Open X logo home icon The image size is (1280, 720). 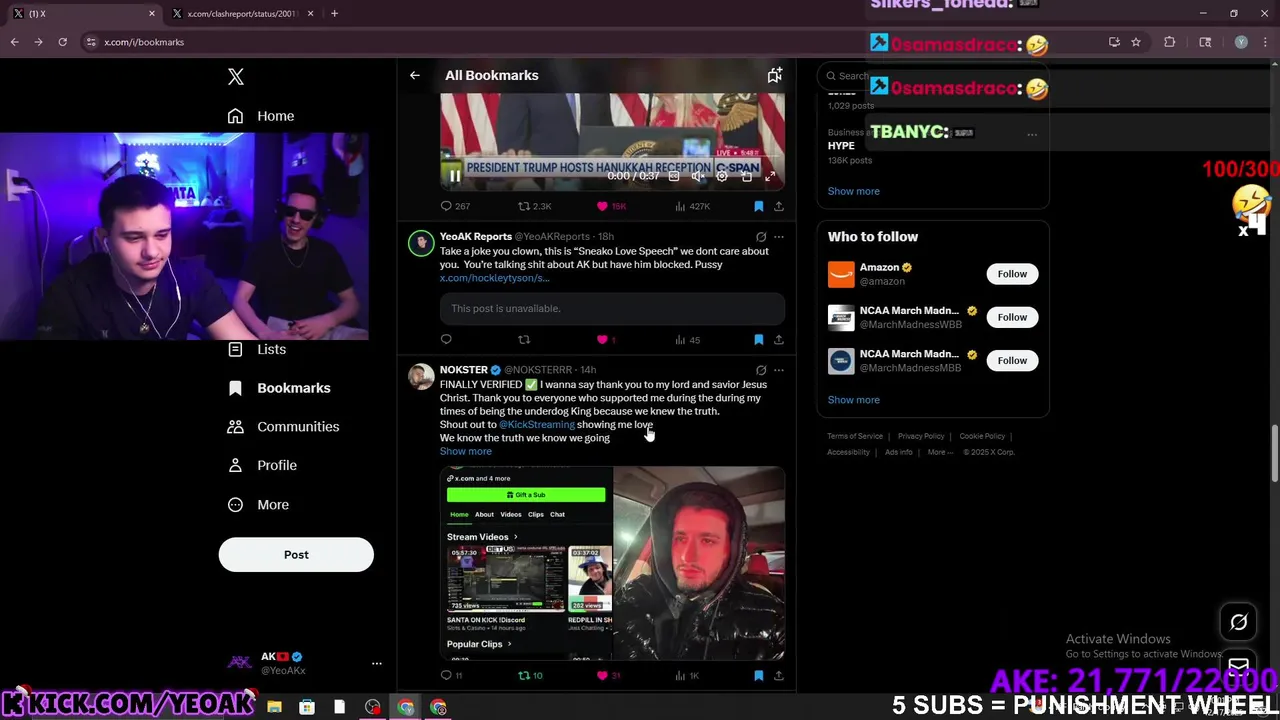pos(236,77)
